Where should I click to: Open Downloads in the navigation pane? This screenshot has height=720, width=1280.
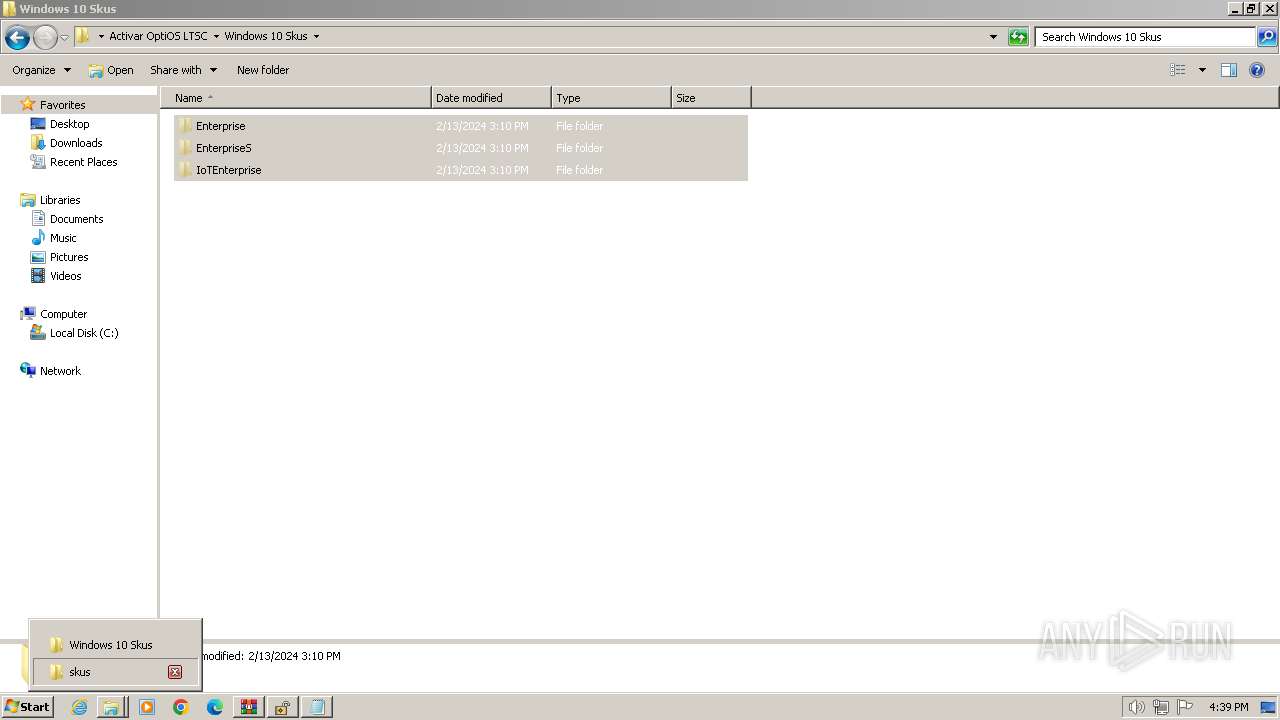[x=76, y=143]
